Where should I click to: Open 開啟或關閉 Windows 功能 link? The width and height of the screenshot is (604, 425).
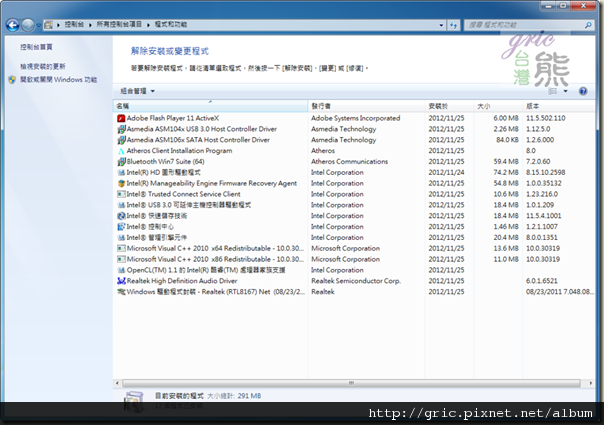tap(59, 80)
